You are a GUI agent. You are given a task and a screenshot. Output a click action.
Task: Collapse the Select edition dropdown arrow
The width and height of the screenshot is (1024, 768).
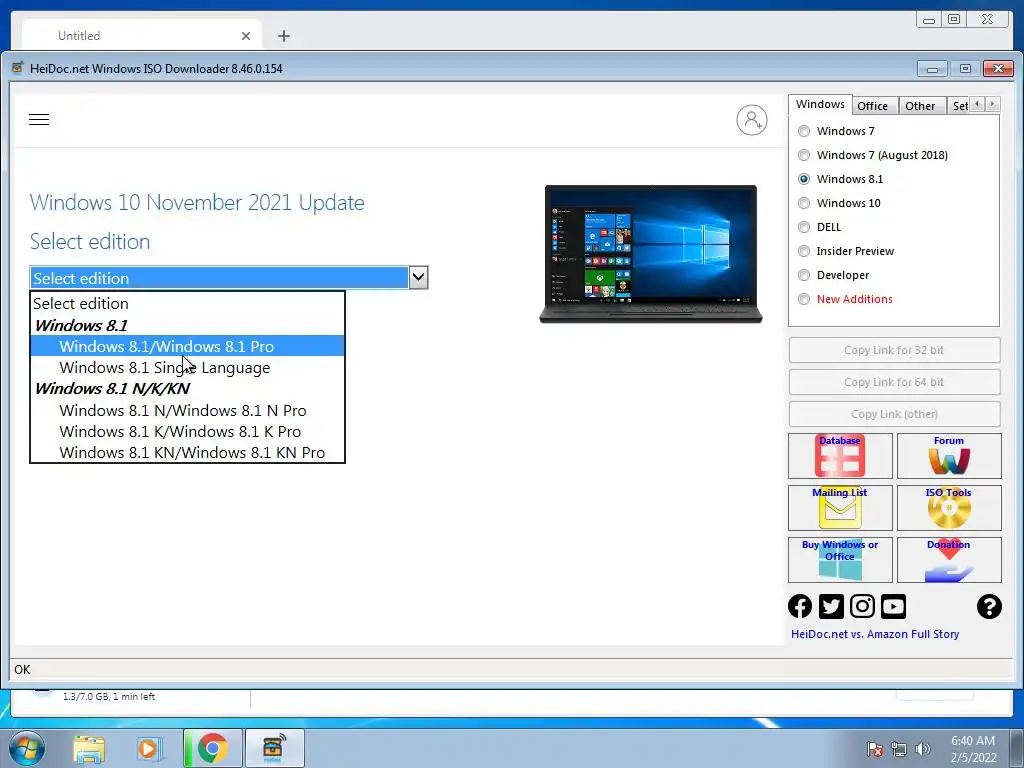click(418, 278)
